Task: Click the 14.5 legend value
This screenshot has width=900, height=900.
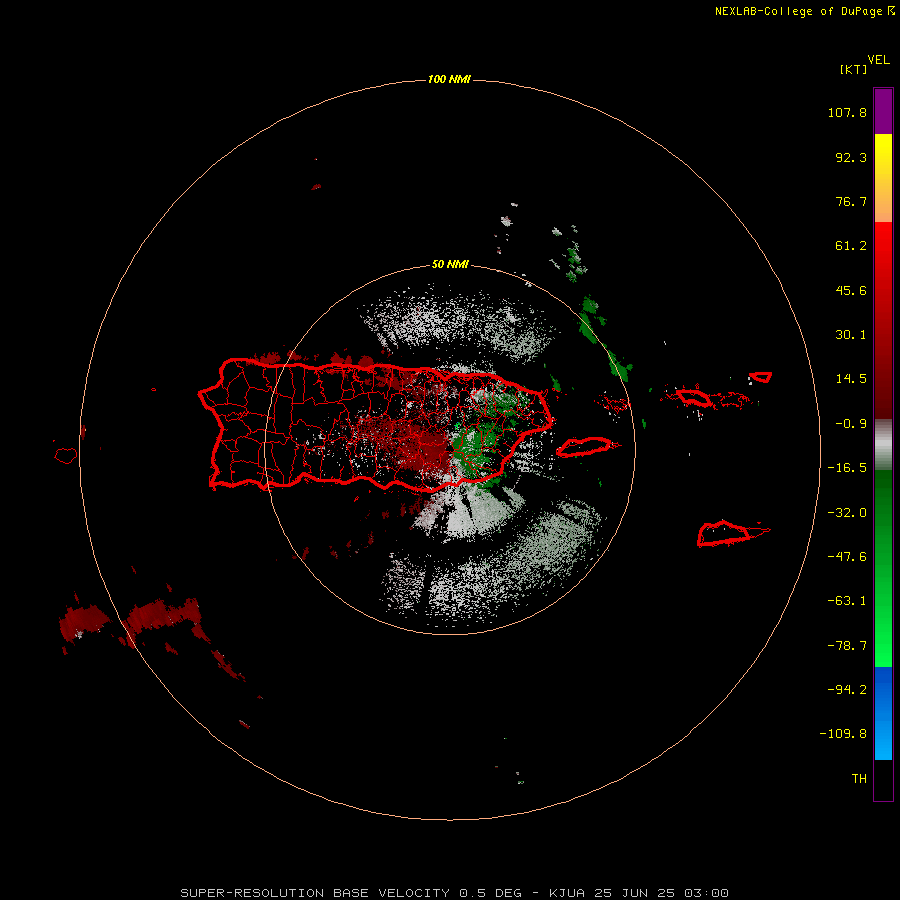Action: 851,379
